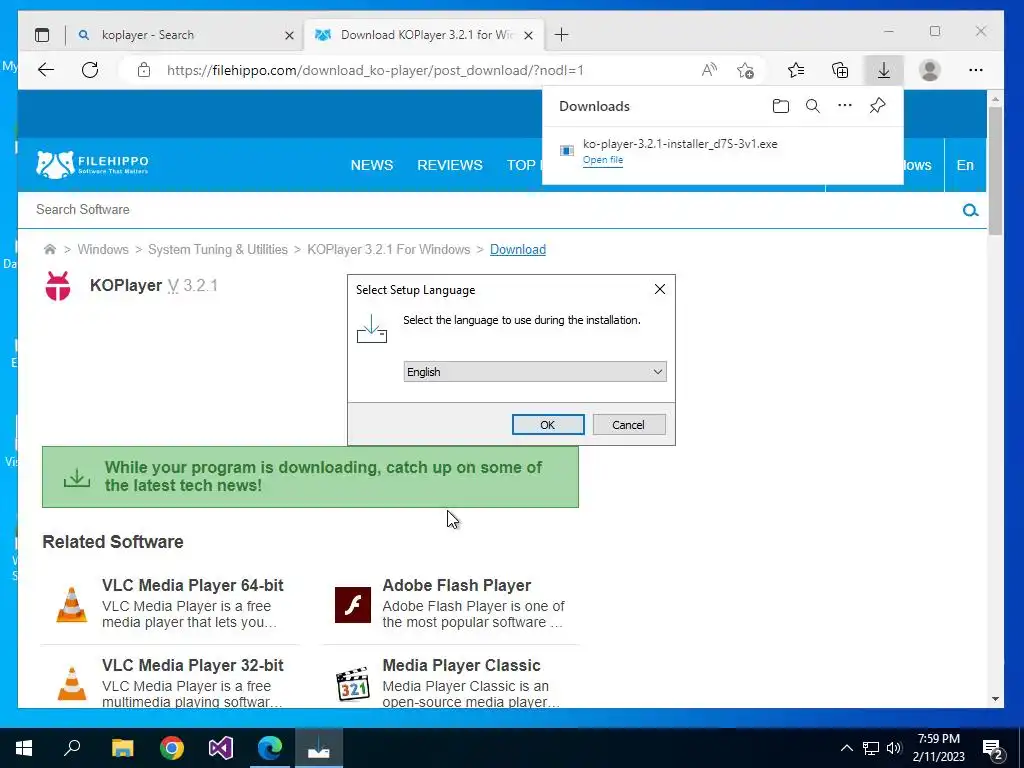Open Edge tab actions menu icon
Viewport: 1024px width, 768px height.
point(42,35)
